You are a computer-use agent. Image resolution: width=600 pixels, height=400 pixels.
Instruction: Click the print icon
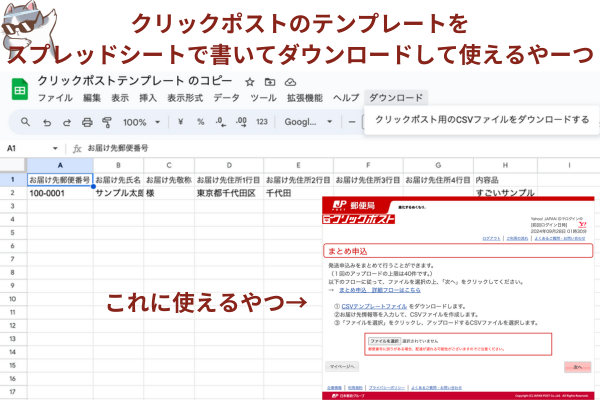click(87, 122)
